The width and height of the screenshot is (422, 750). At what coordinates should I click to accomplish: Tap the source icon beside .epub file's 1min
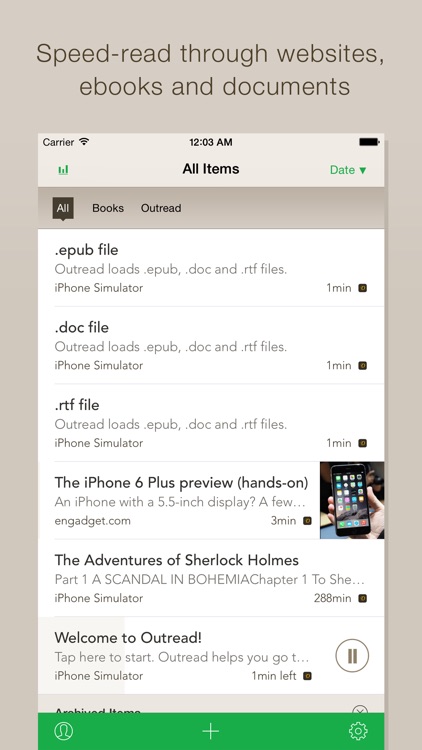click(x=363, y=288)
